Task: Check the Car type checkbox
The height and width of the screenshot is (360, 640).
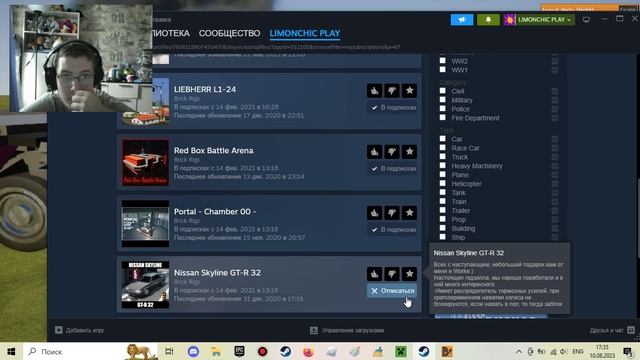Action: click(442, 139)
